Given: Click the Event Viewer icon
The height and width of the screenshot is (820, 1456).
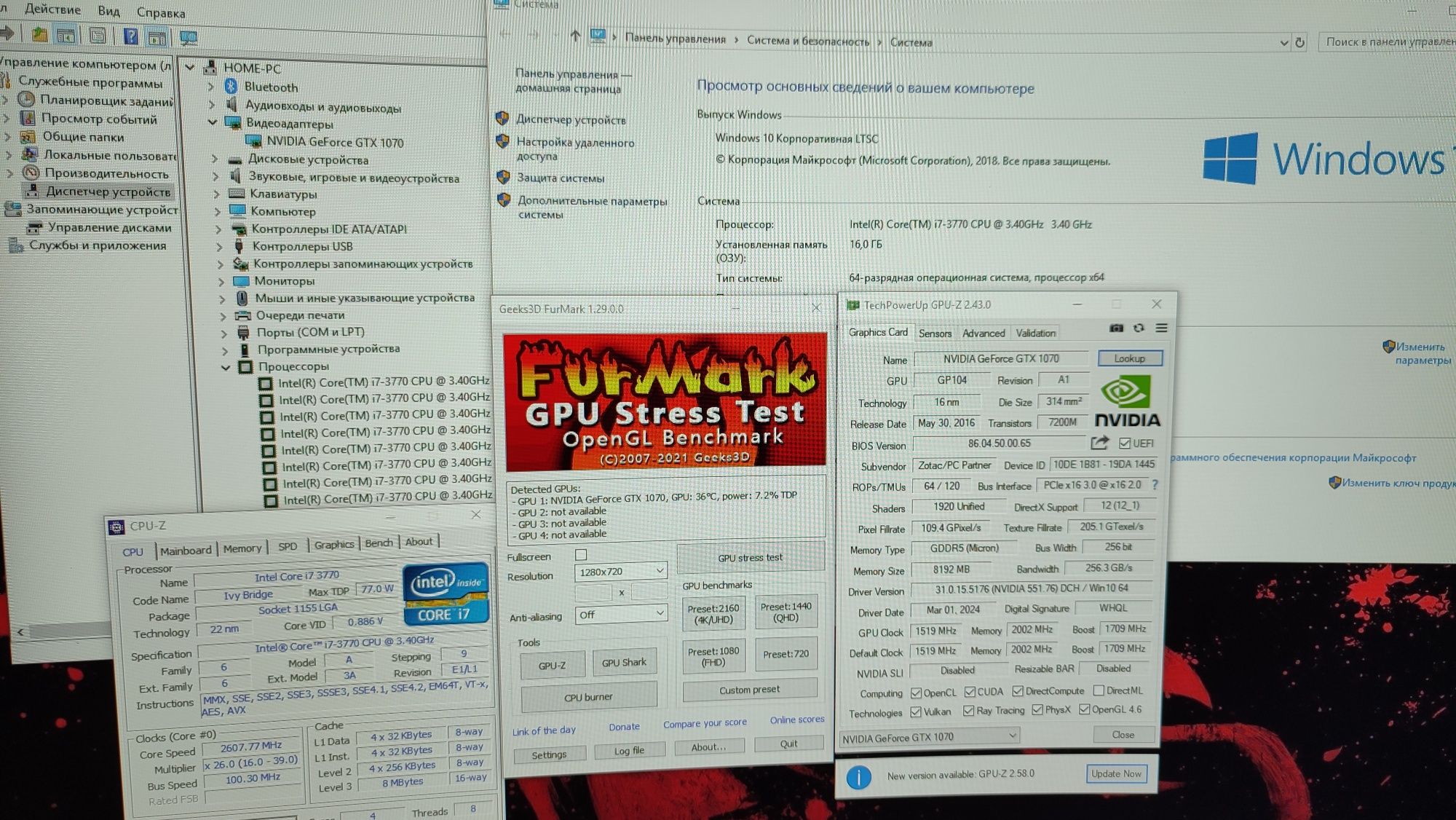Looking at the screenshot, I should pos(28,118).
